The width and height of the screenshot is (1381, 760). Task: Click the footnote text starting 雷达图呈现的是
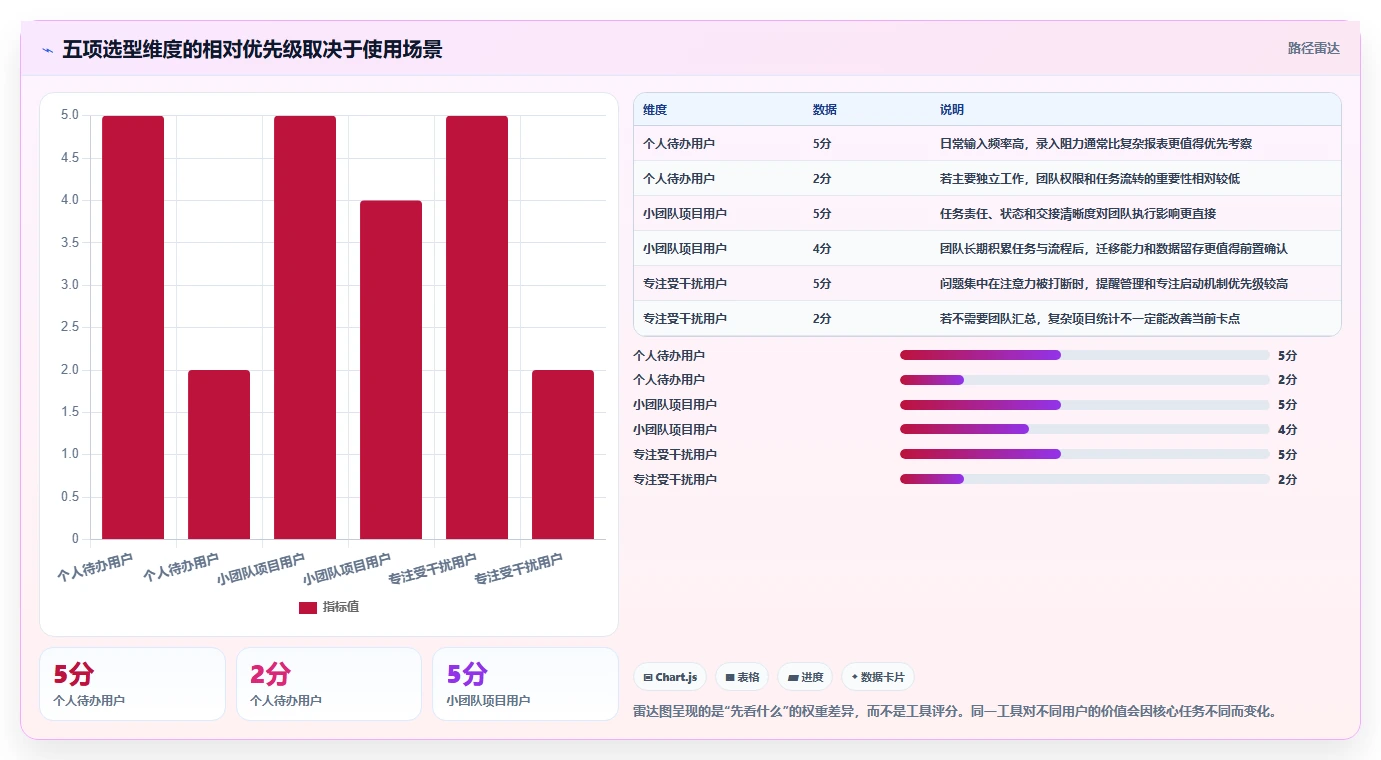pyautogui.click(x=955, y=712)
